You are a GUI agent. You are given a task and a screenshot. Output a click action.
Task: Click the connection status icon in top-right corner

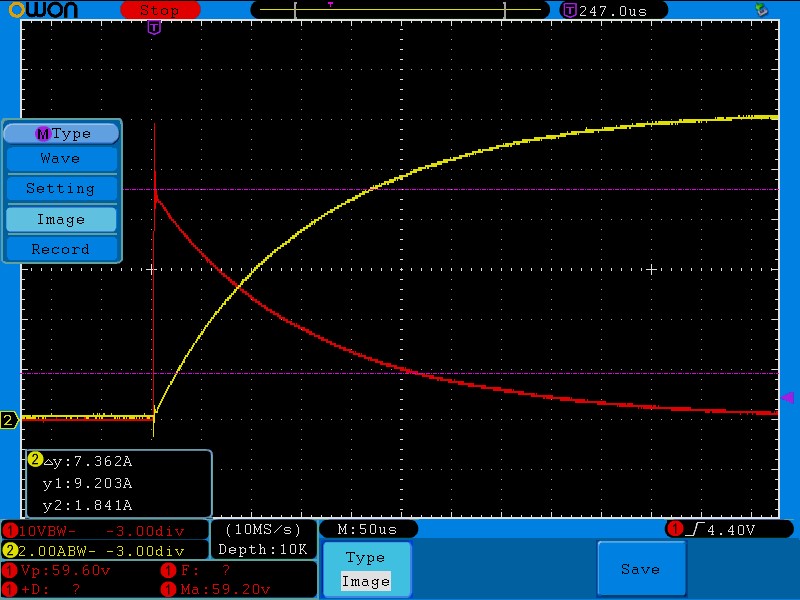762,9
